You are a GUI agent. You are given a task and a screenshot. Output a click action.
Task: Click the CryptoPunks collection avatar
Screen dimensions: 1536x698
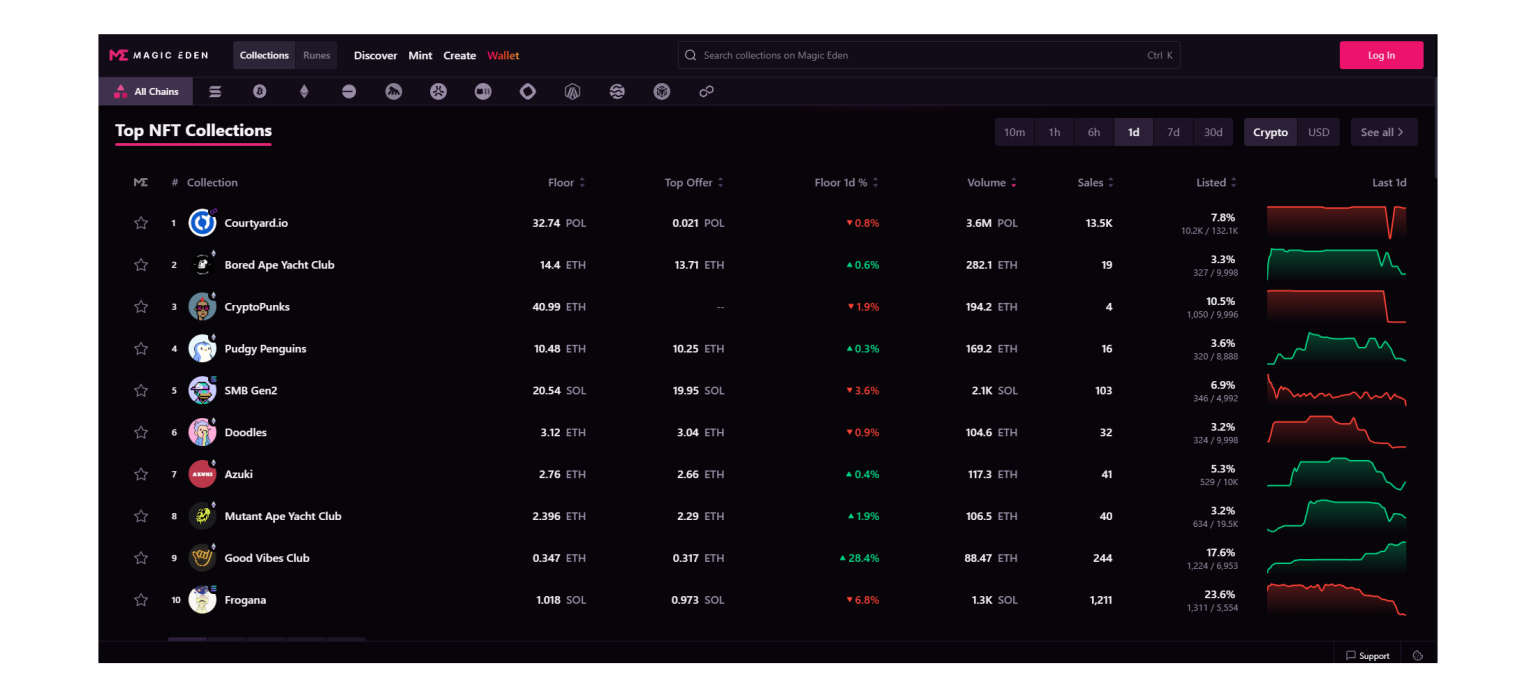203,307
